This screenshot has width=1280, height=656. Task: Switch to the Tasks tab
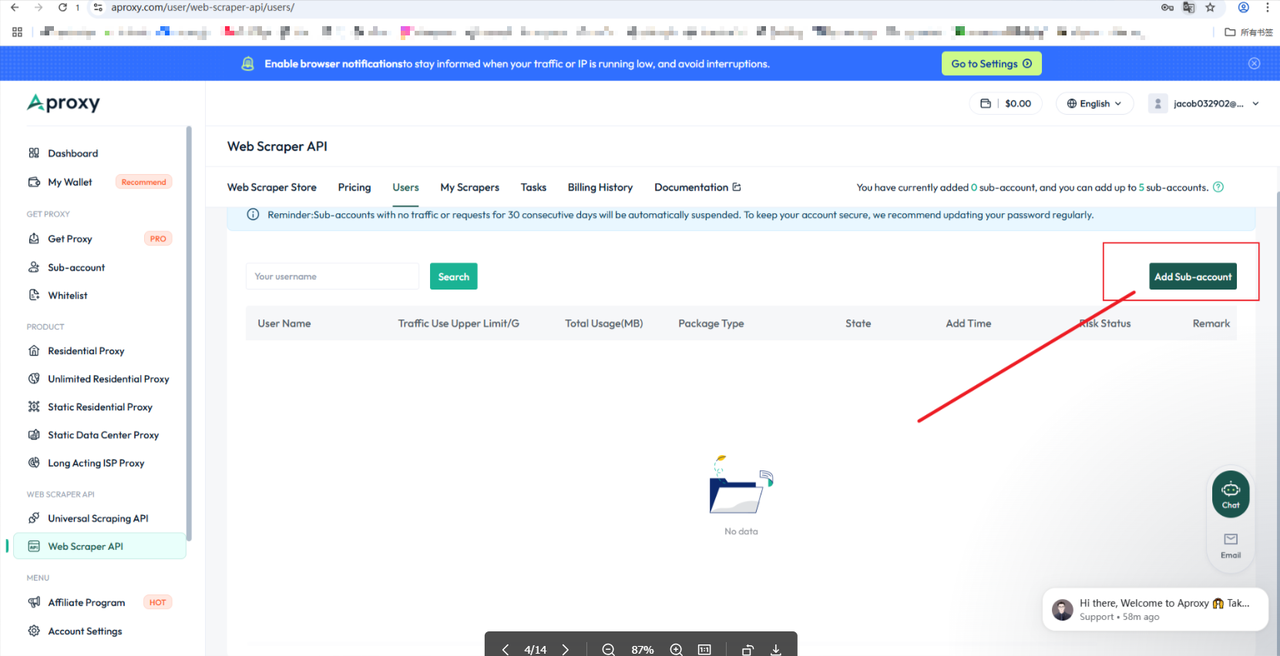coord(534,187)
